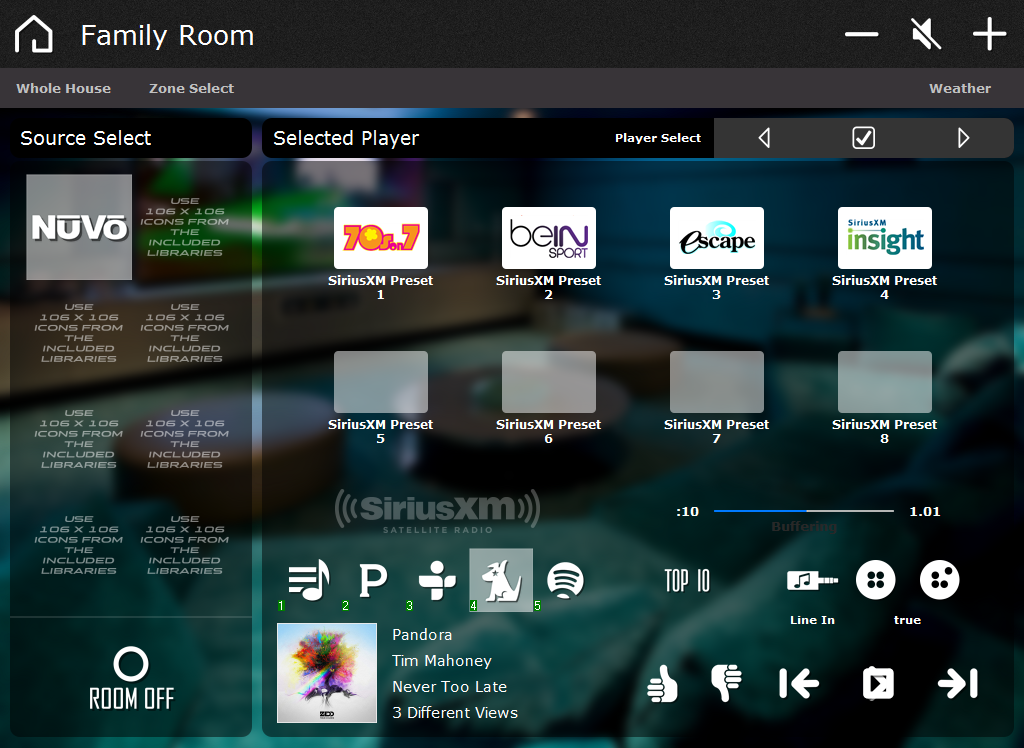This screenshot has height=748, width=1024.
Task: Select the Line In input icon
Action: [x=812, y=580]
